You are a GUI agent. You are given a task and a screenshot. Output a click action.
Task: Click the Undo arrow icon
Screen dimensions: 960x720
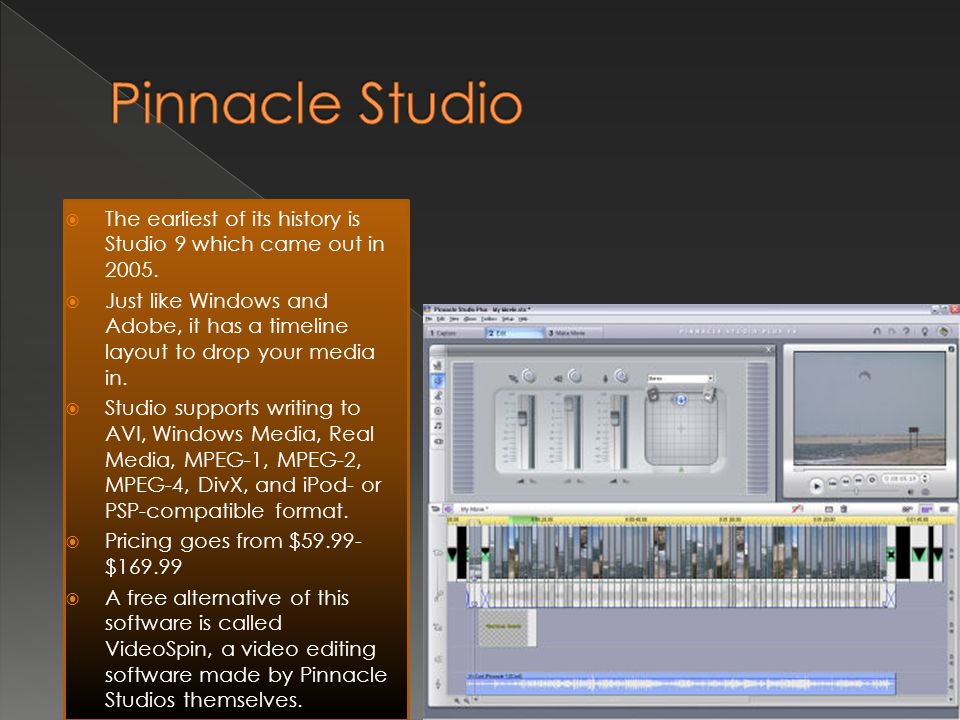(876, 331)
